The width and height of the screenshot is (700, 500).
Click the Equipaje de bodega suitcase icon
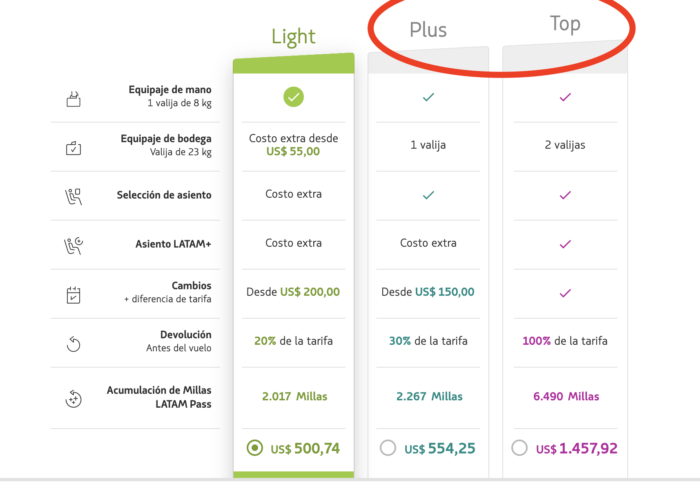click(x=74, y=148)
